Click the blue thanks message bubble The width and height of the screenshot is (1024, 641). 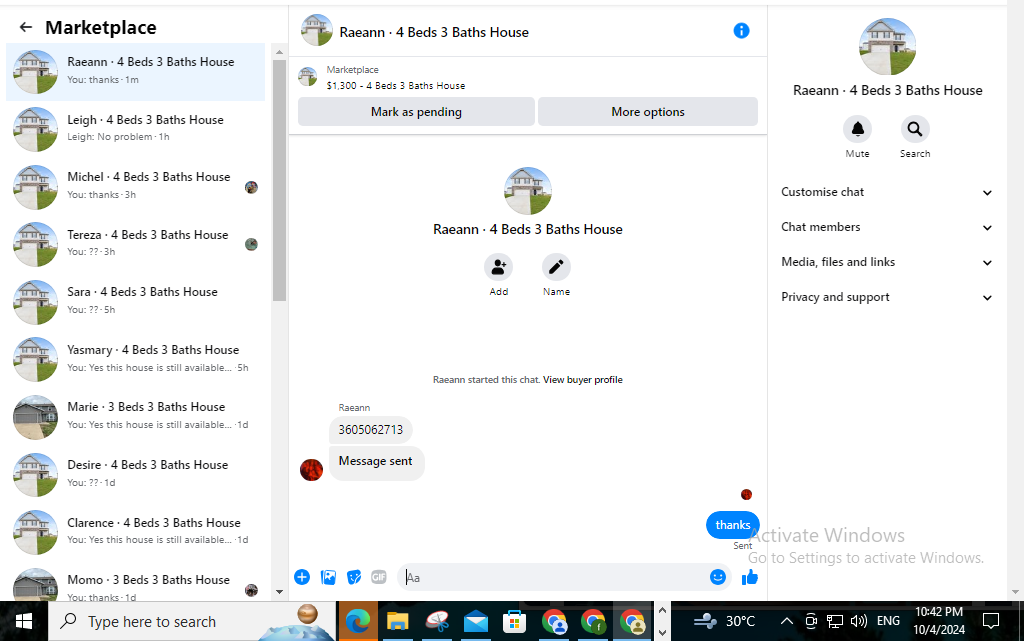(732, 525)
